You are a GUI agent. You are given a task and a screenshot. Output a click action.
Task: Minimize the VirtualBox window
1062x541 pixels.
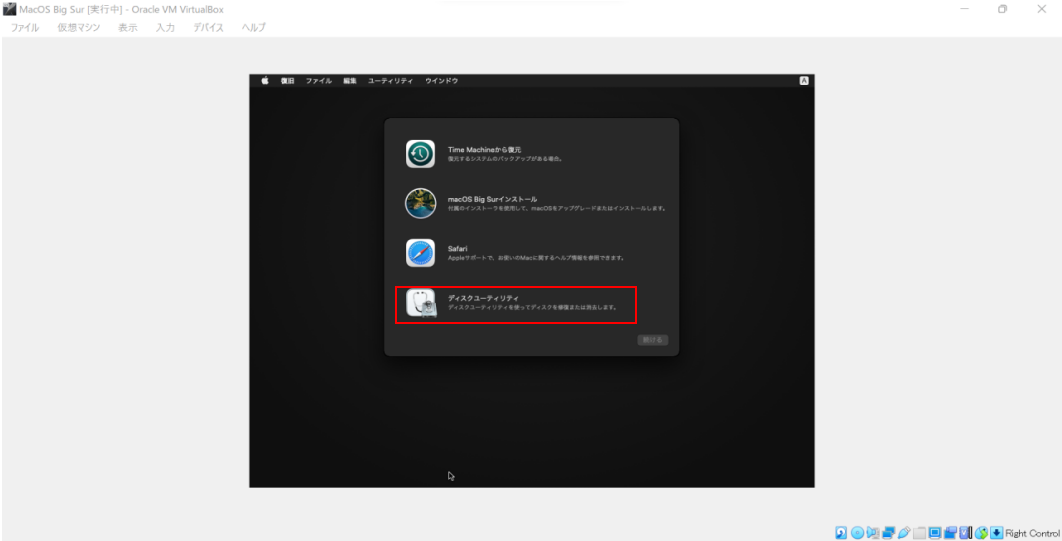click(x=964, y=9)
